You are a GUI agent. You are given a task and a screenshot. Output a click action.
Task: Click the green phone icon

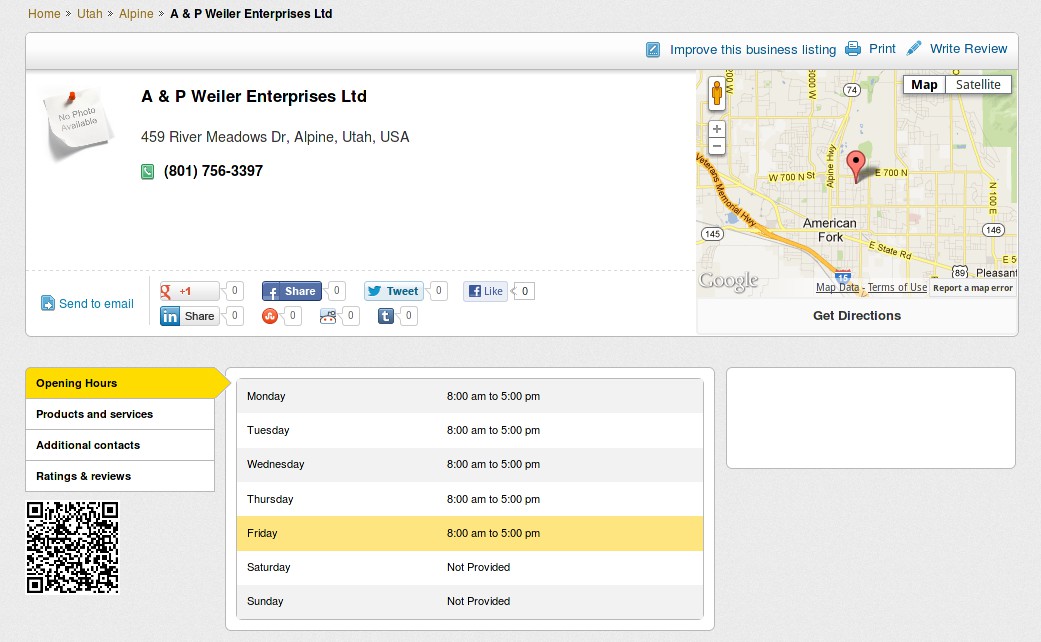[x=148, y=172]
